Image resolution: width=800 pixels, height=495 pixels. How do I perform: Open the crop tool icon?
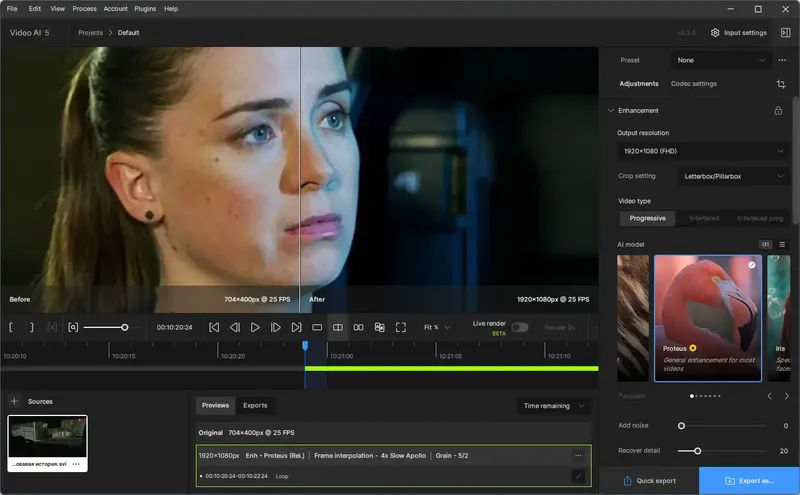coord(780,84)
